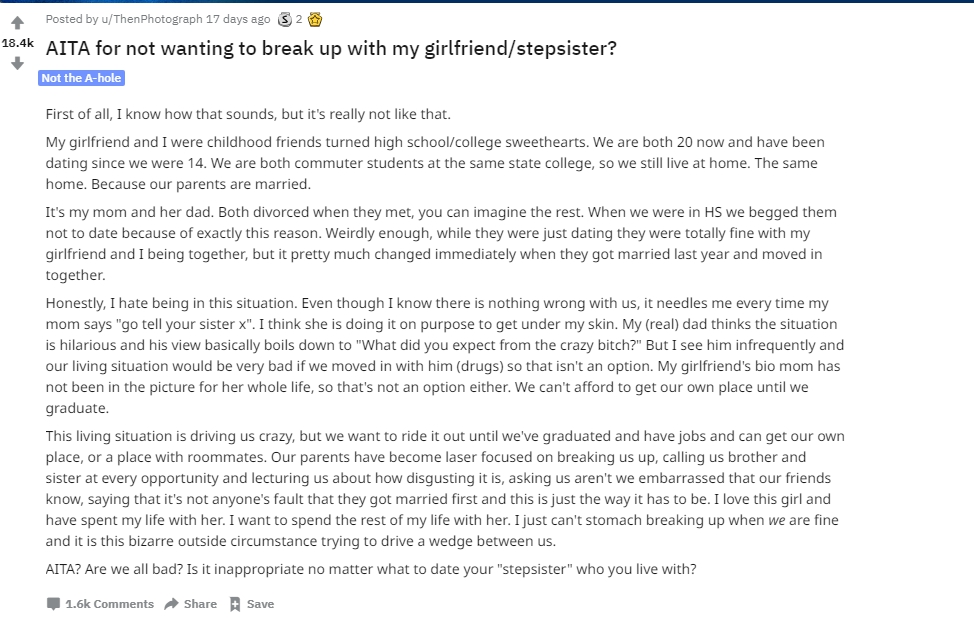The image size is (974, 618).
Task: Click the silver award icon
Action: click(x=284, y=19)
